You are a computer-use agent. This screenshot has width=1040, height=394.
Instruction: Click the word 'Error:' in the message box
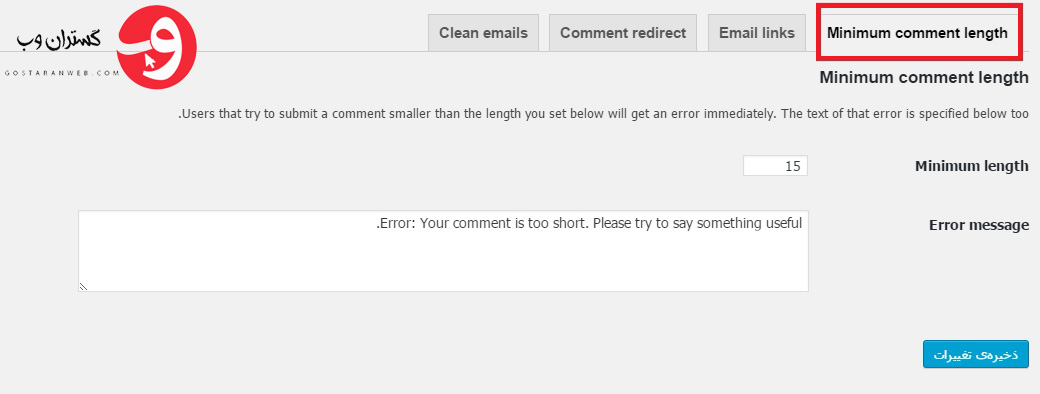396,223
